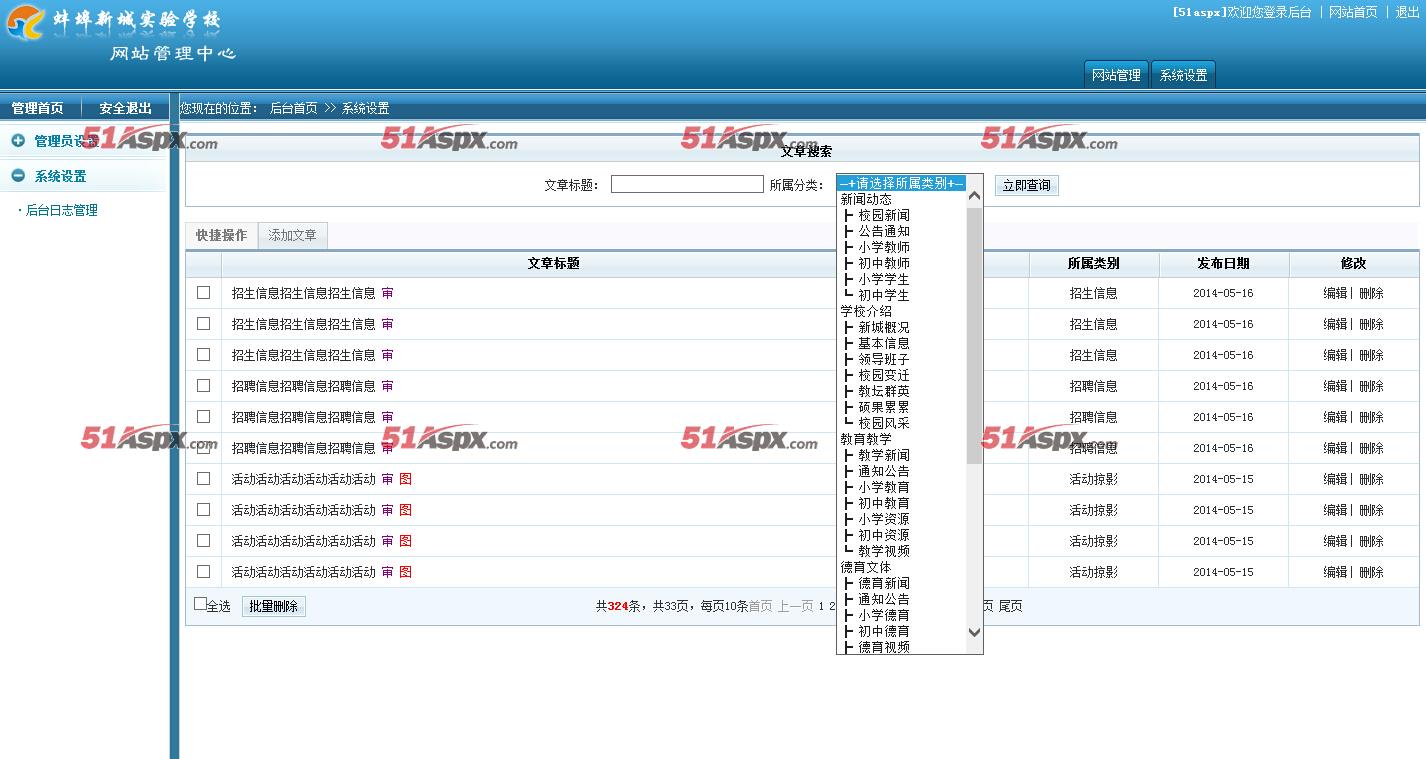
Task: Click the 文章标题 column header
Action: 554,263
